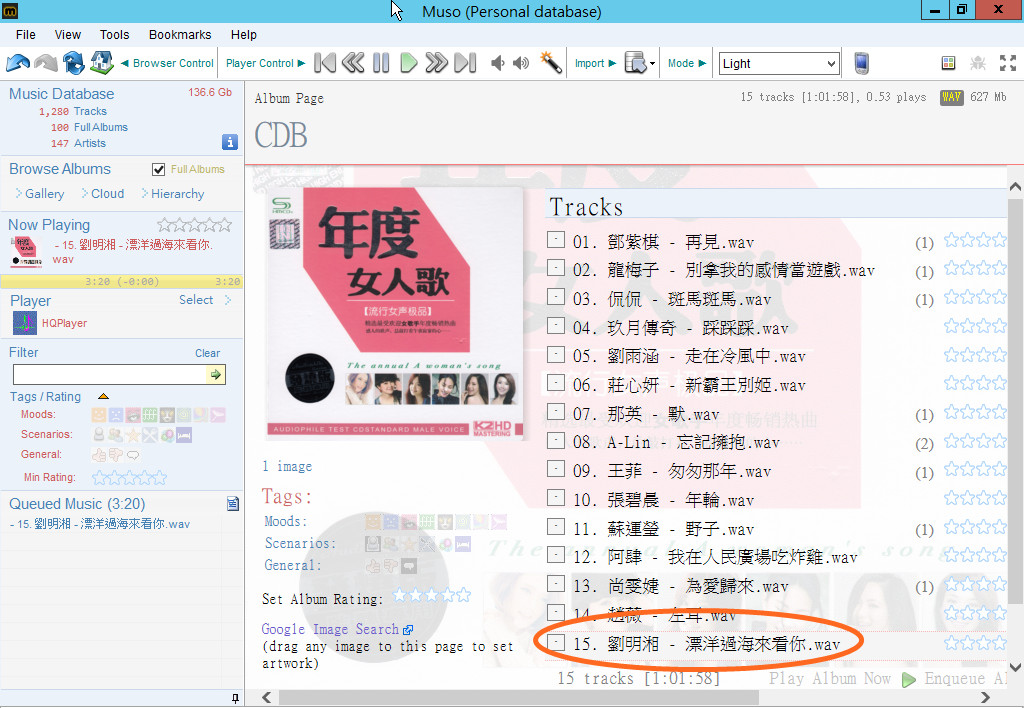The image size is (1024, 708).
Task: Click the green Play button
Action: (409, 63)
